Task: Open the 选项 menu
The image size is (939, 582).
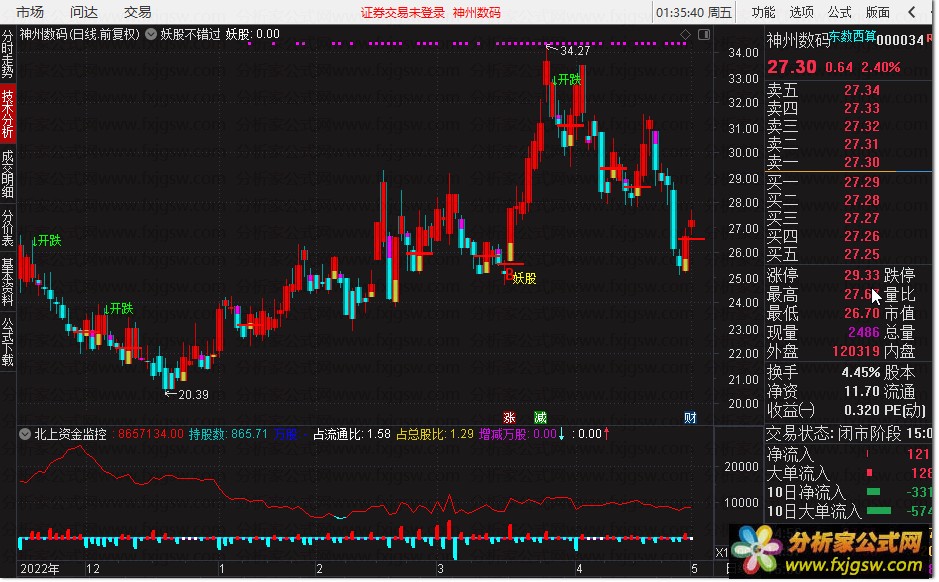Action: (x=802, y=12)
